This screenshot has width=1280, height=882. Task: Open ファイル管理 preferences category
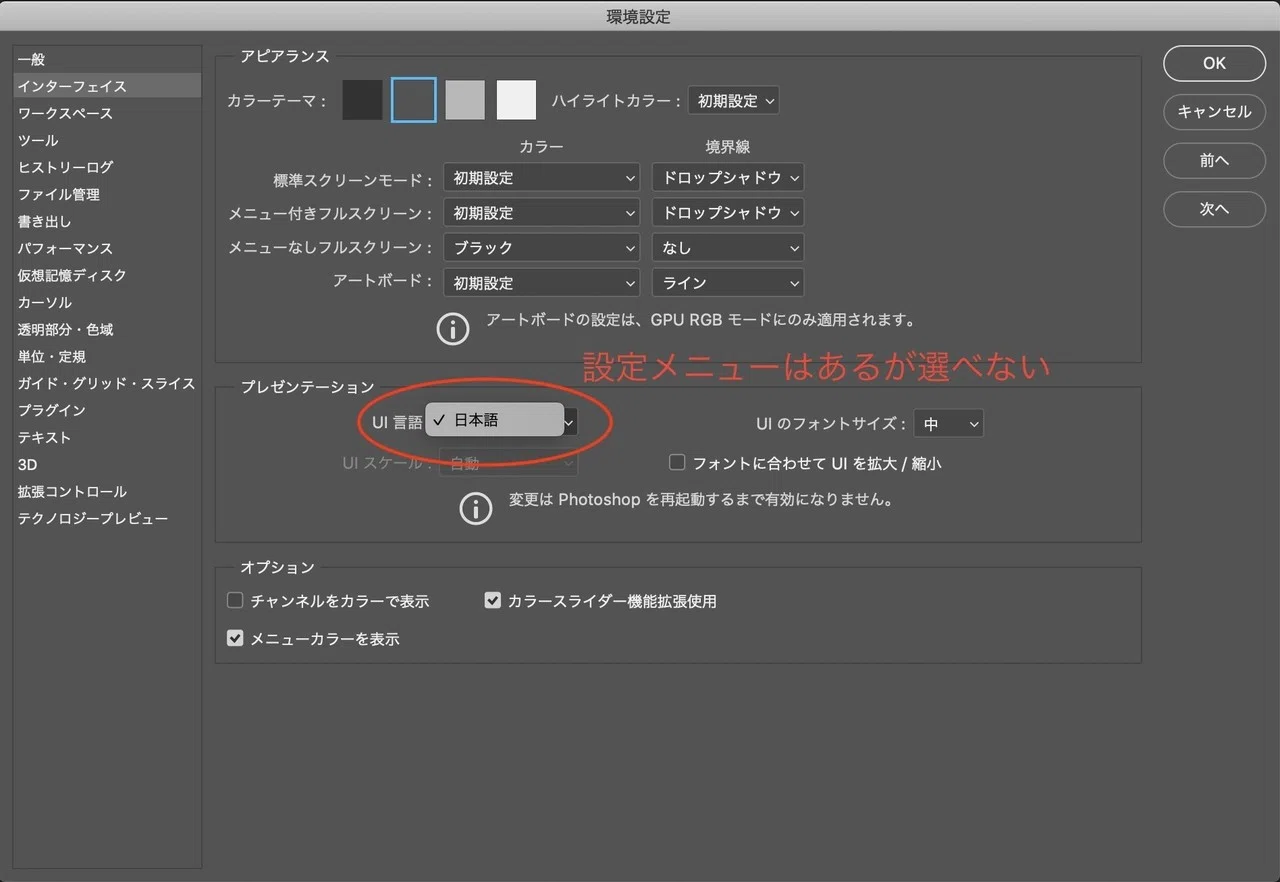pos(107,195)
